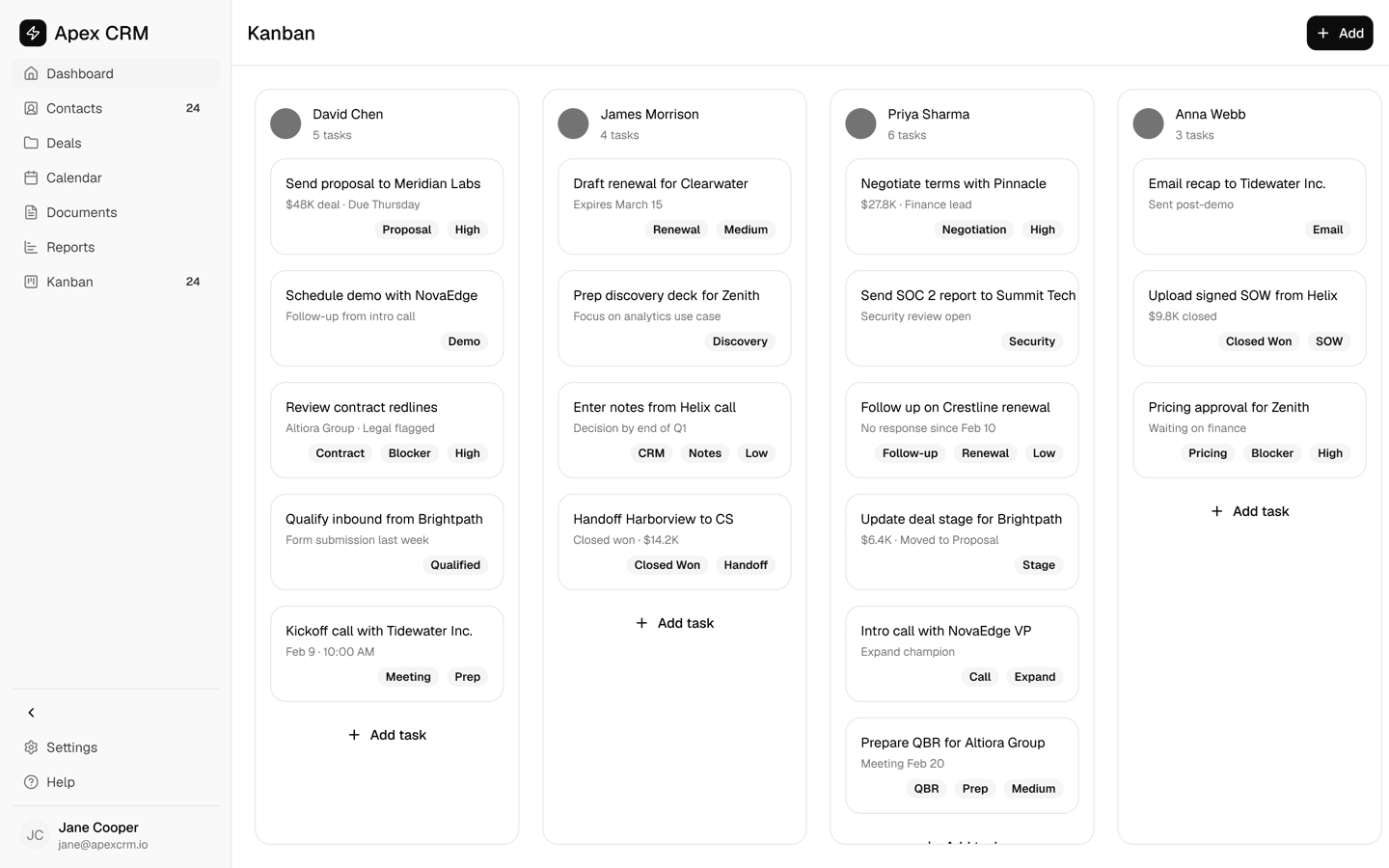Add task under Anna Webb's column
Viewport: 1389px width, 868px height.
[1249, 511]
